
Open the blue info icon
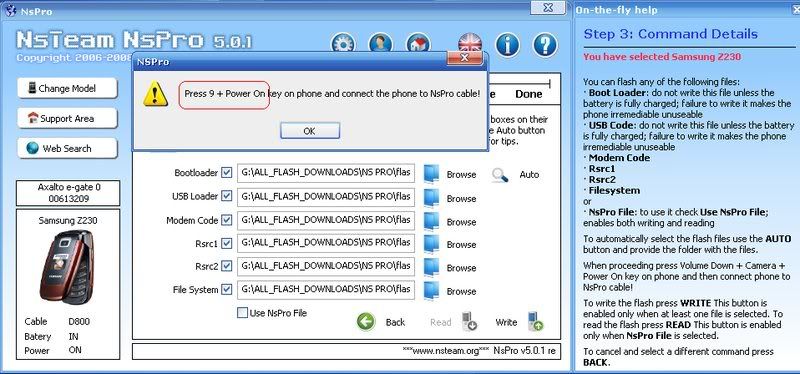click(507, 45)
